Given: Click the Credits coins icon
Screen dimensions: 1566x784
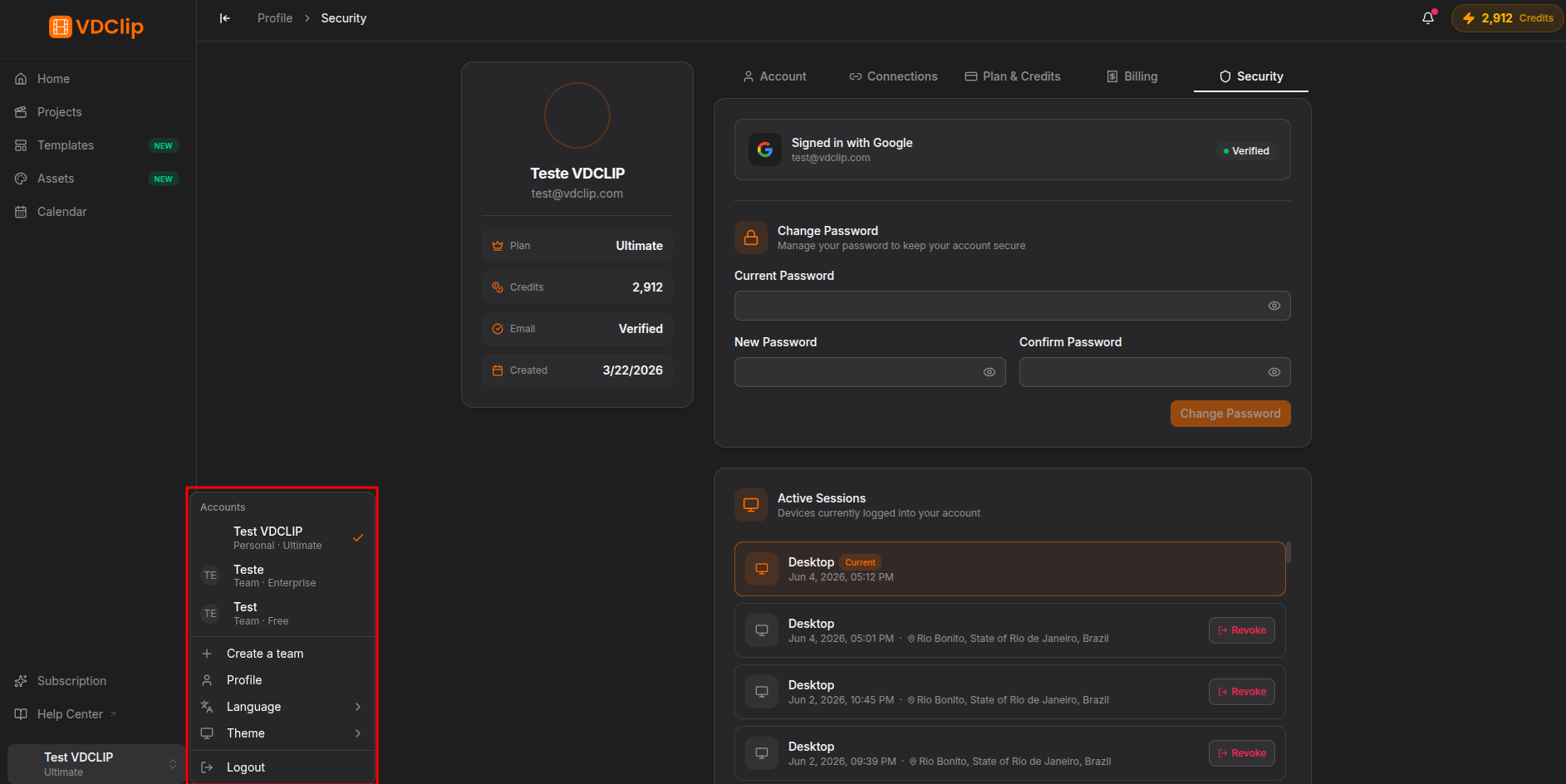Looking at the screenshot, I should point(498,287).
